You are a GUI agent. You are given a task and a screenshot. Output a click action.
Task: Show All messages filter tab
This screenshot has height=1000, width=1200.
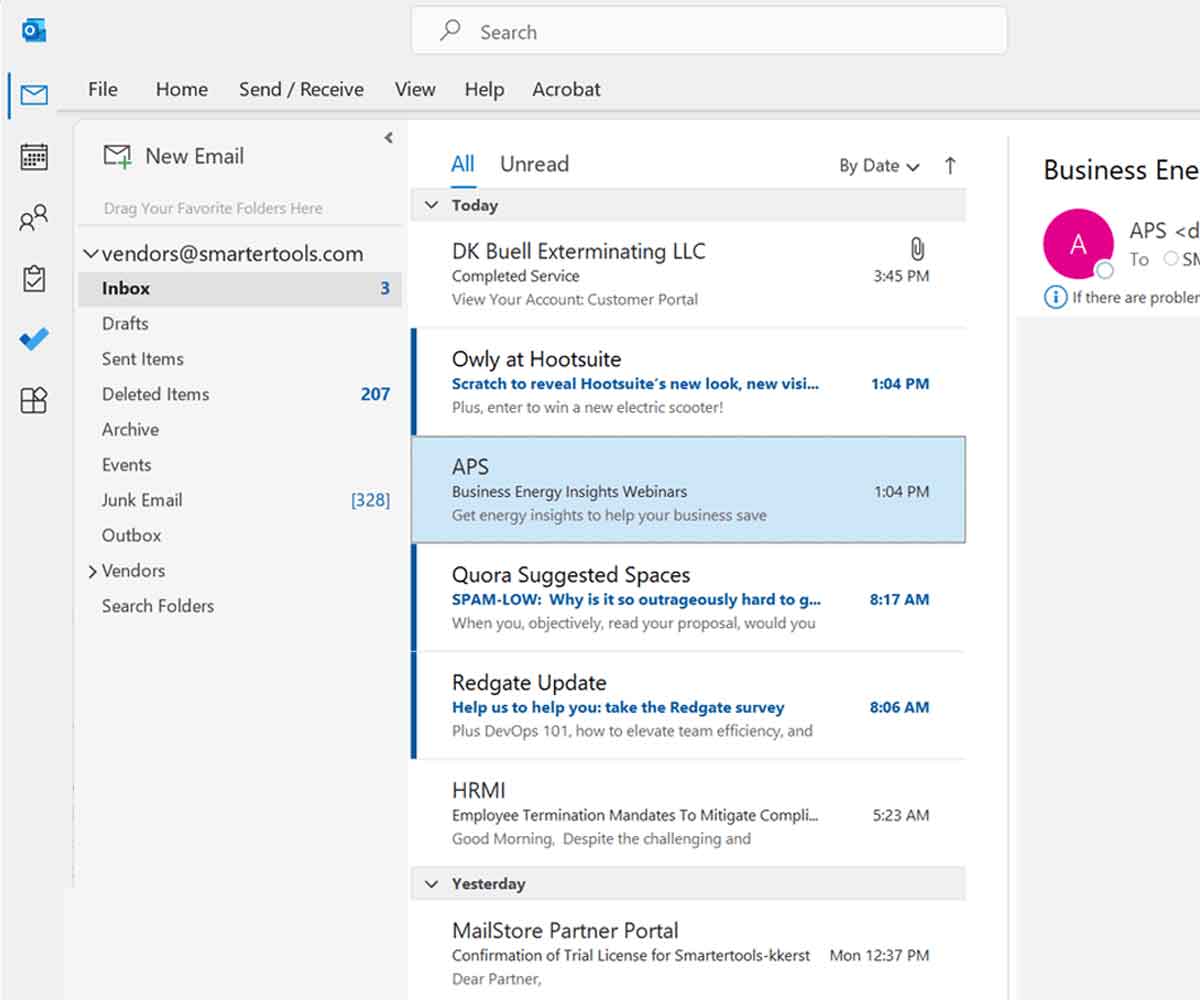point(463,164)
